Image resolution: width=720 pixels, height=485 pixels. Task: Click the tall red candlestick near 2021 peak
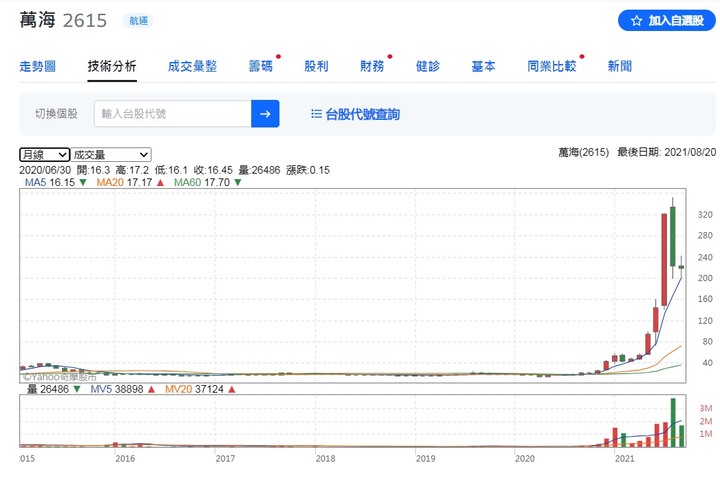pos(664,259)
